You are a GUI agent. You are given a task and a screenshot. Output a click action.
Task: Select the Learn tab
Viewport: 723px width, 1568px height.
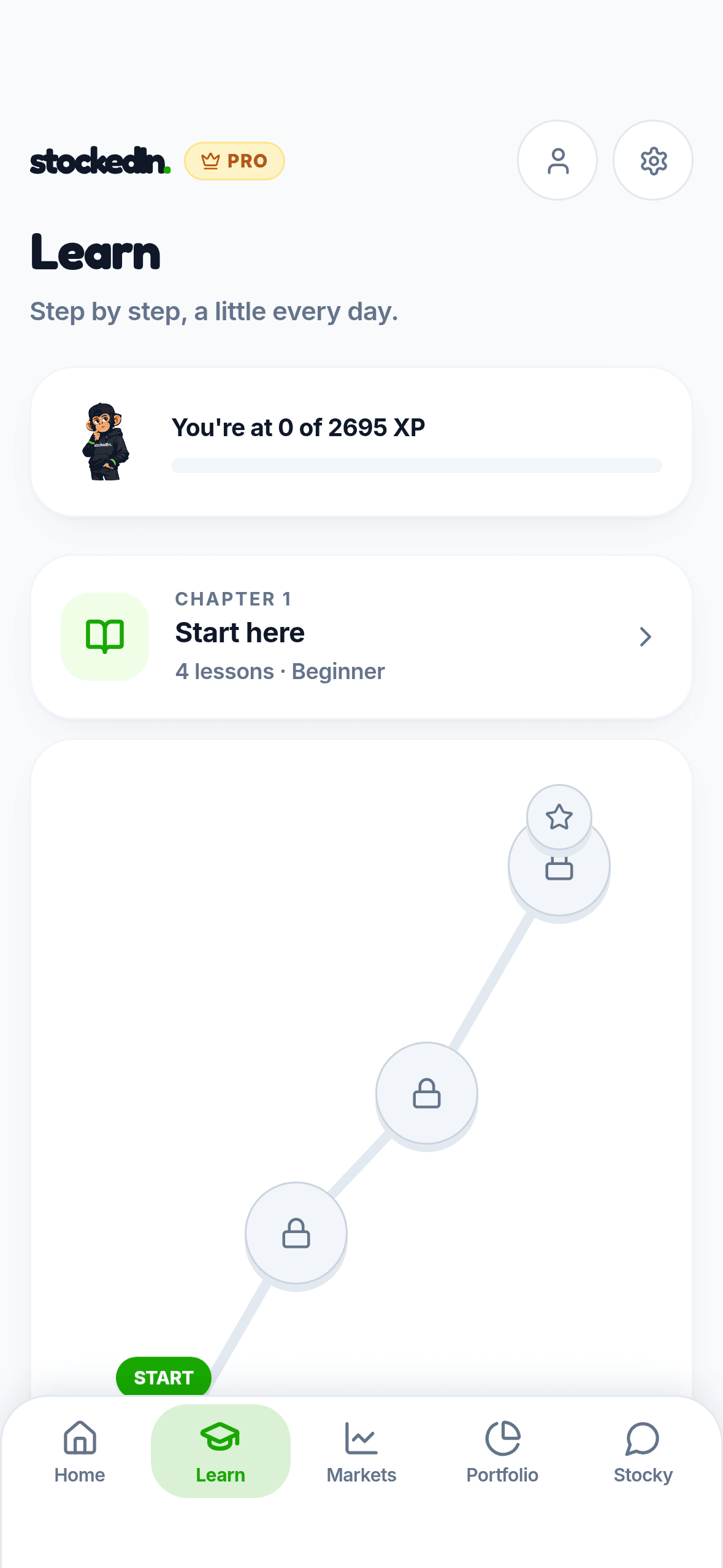[221, 1451]
